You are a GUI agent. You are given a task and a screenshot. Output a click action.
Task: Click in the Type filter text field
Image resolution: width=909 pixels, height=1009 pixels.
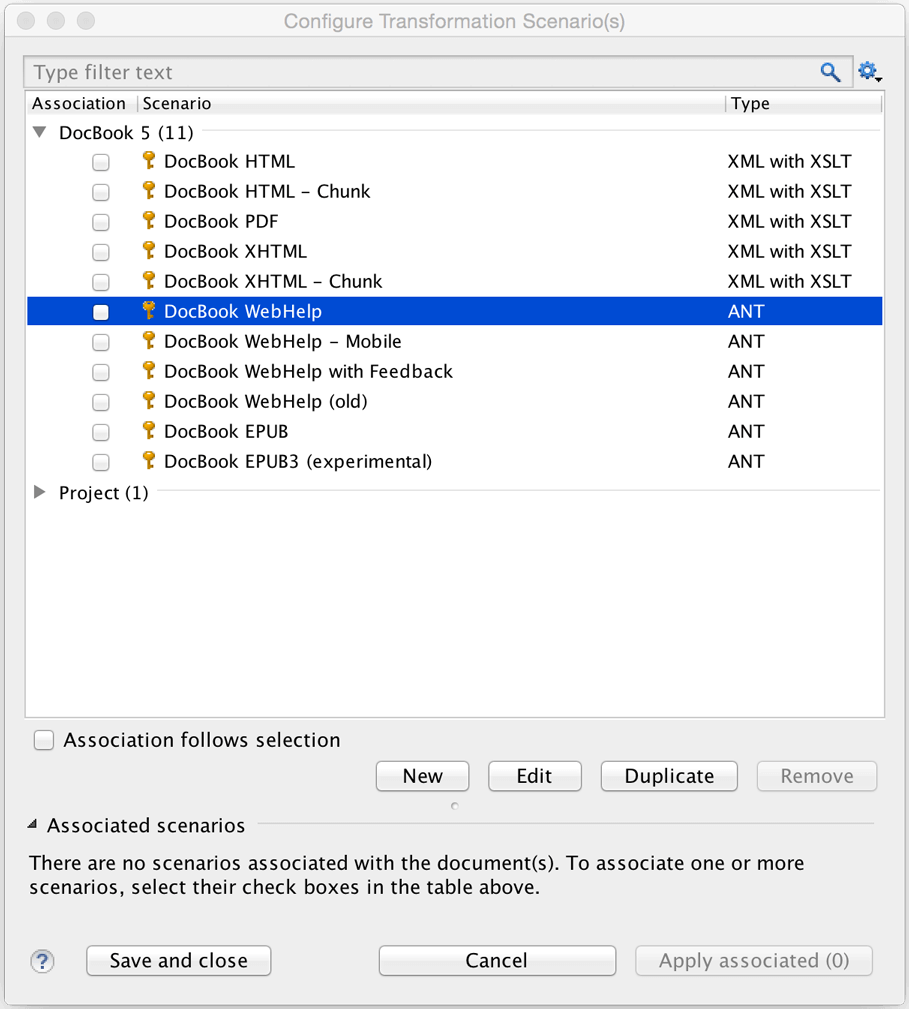coord(420,72)
